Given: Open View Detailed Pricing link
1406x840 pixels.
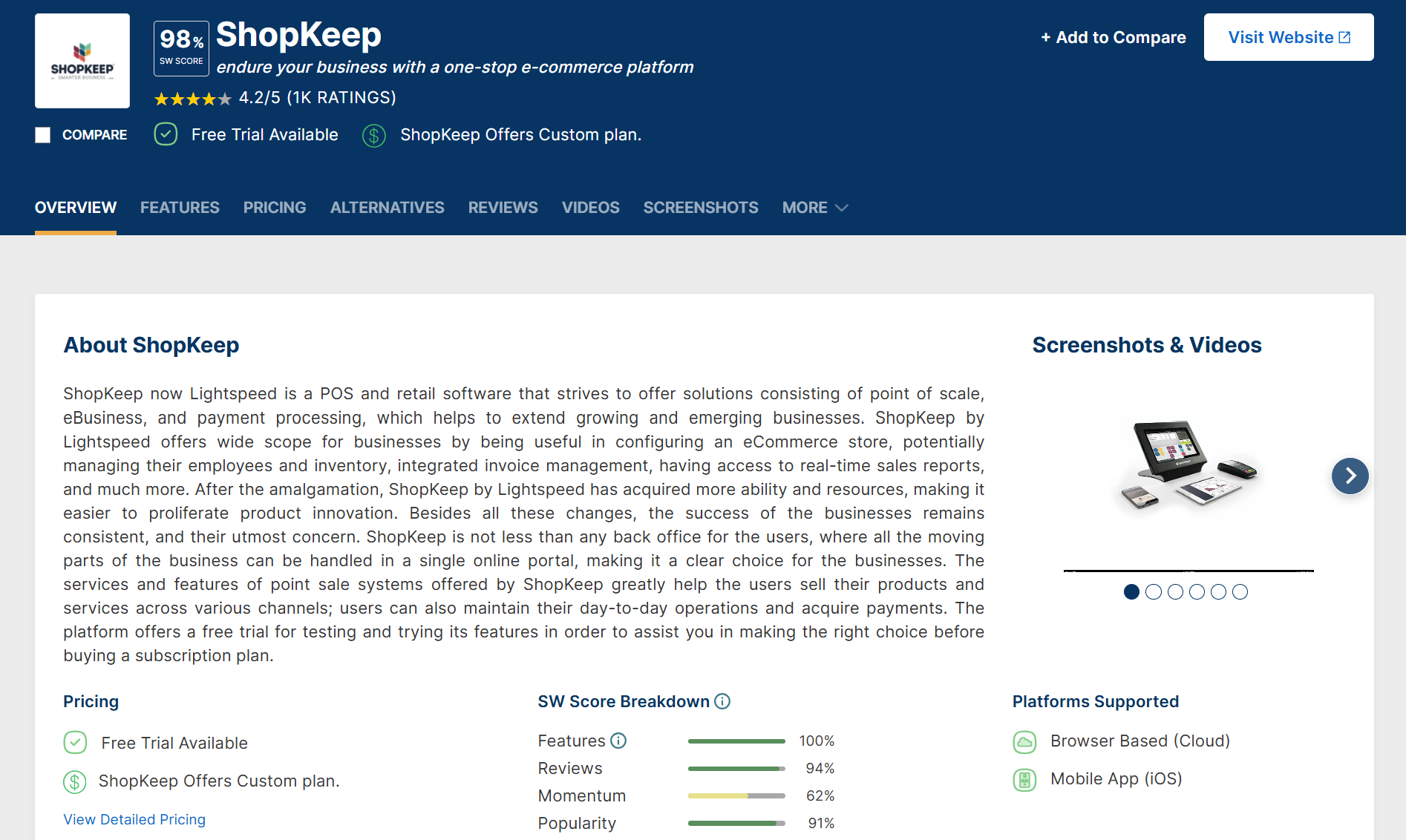Looking at the screenshot, I should coord(134,819).
